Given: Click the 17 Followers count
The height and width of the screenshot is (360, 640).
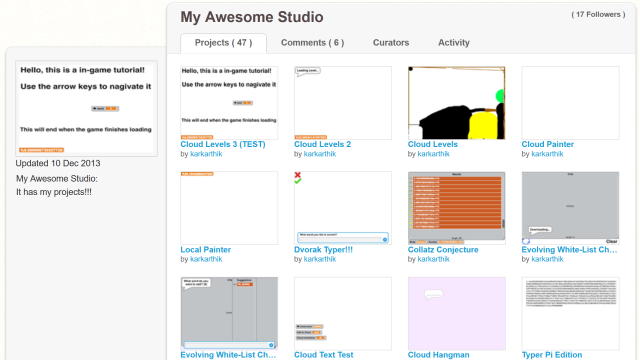Looking at the screenshot, I should (x=598, y=14).
